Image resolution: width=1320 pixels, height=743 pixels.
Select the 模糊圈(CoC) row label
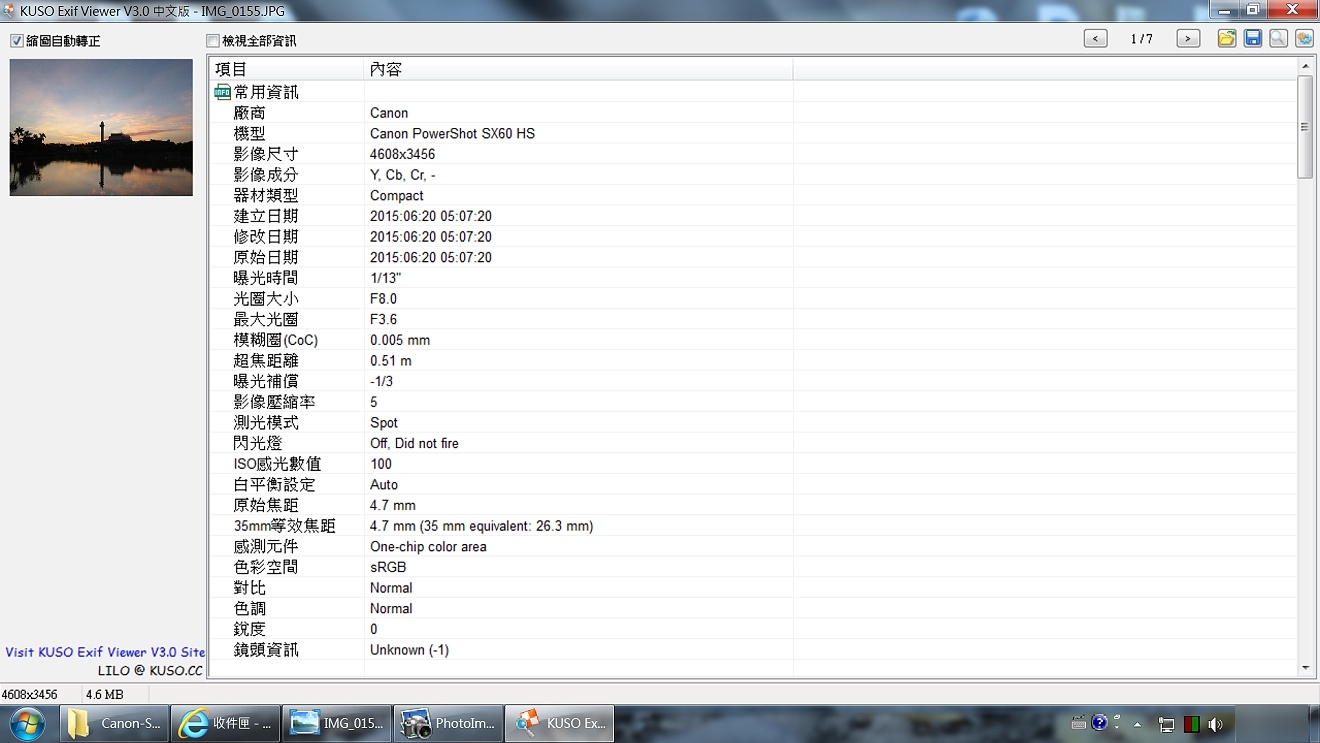click(x=276, y=340)
